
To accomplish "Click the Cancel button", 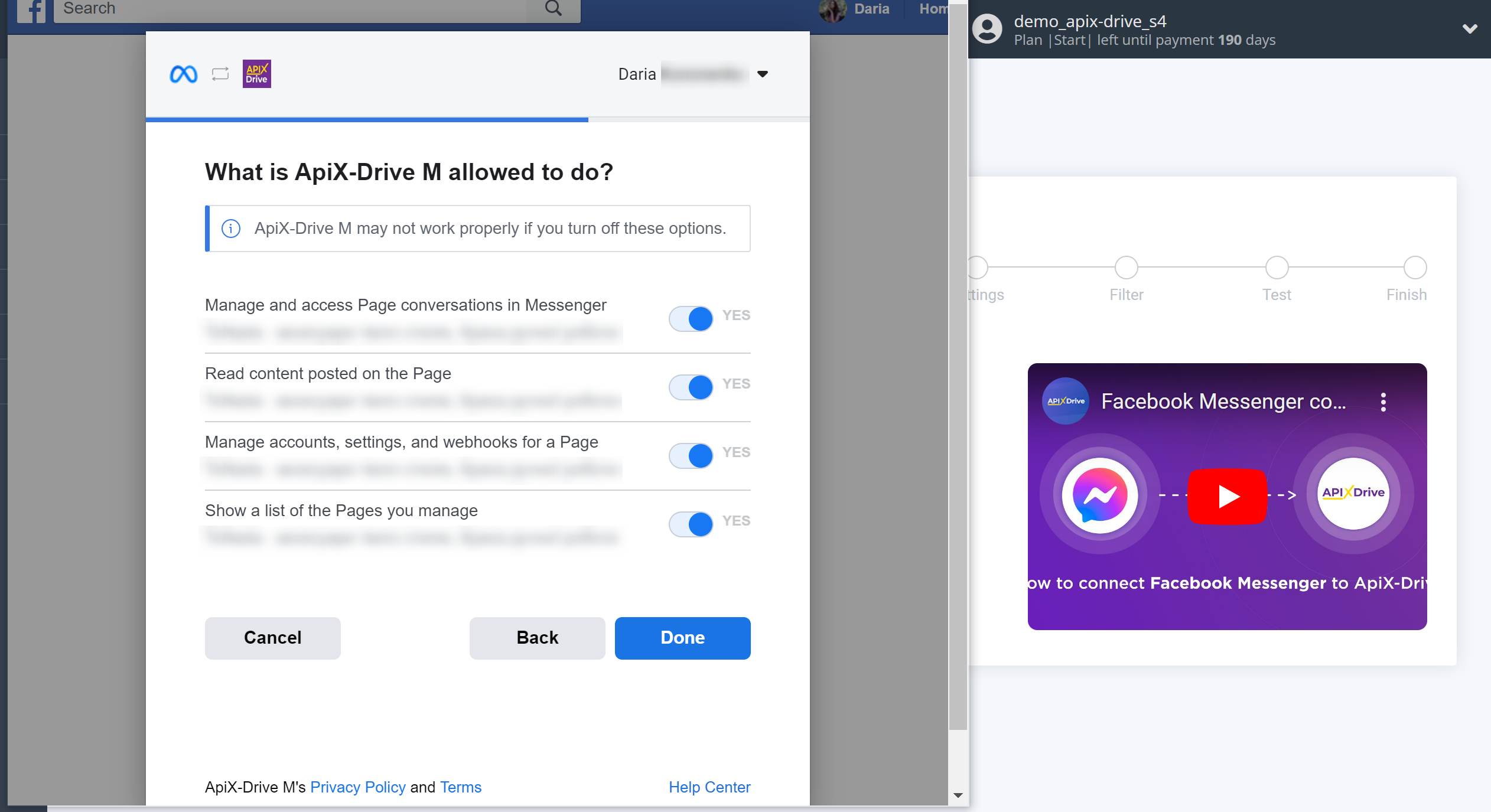I will (273, 638).
